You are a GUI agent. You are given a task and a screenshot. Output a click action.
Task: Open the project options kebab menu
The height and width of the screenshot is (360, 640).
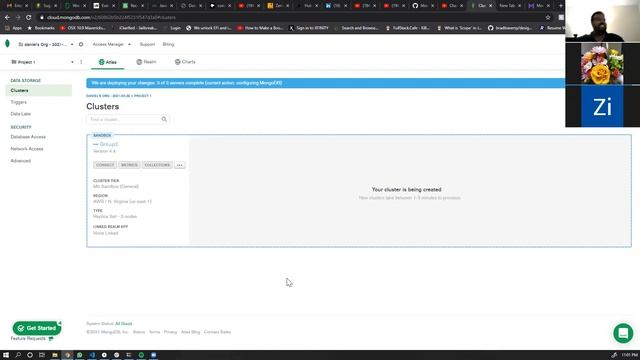tap(81, 62)
